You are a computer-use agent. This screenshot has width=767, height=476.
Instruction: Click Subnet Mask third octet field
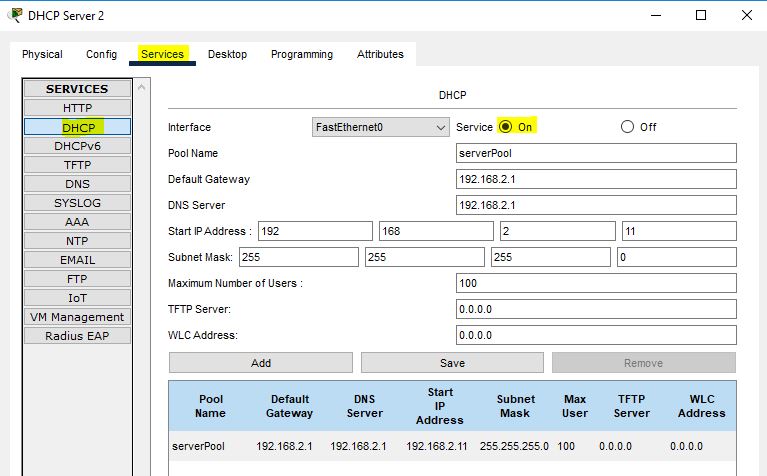click(x=551, y=257)
